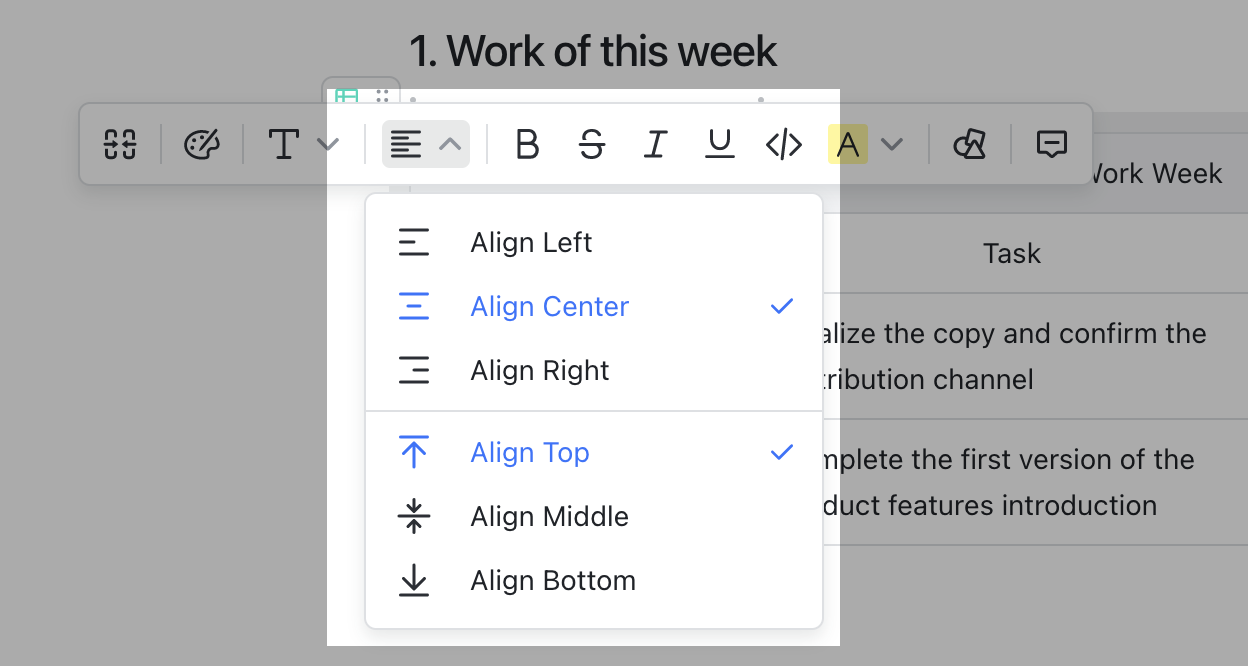
Task: Uncheck the Align Top option
Action: [x=529, y=452]
